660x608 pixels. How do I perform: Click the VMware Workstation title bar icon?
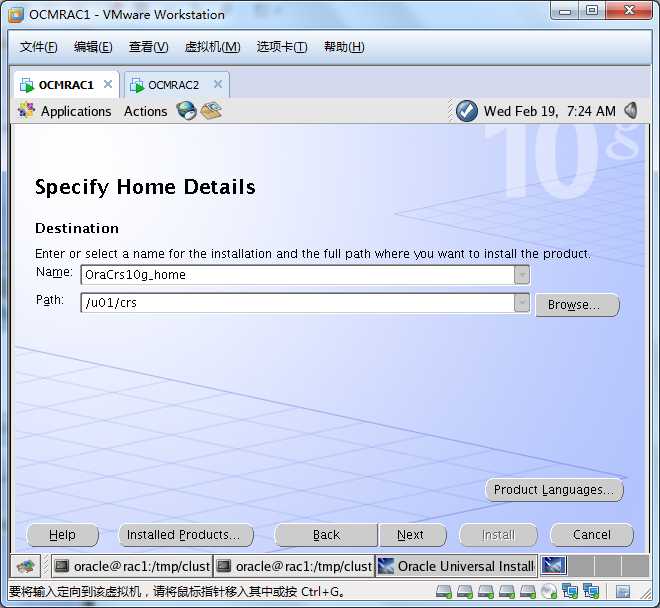[x=16, y=15]
